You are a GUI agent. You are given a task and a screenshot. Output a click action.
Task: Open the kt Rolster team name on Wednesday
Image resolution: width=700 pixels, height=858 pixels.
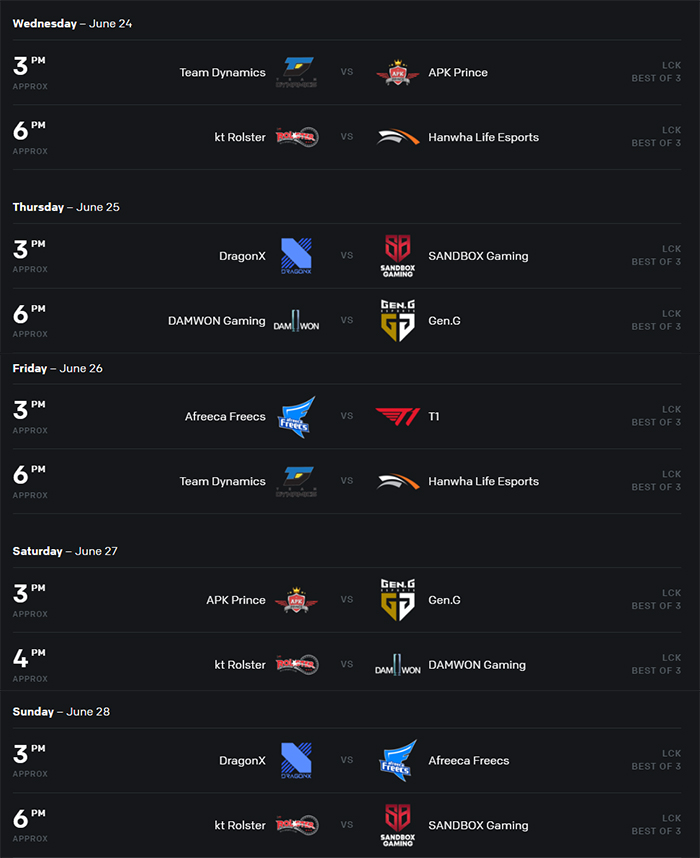pos(240,137)
